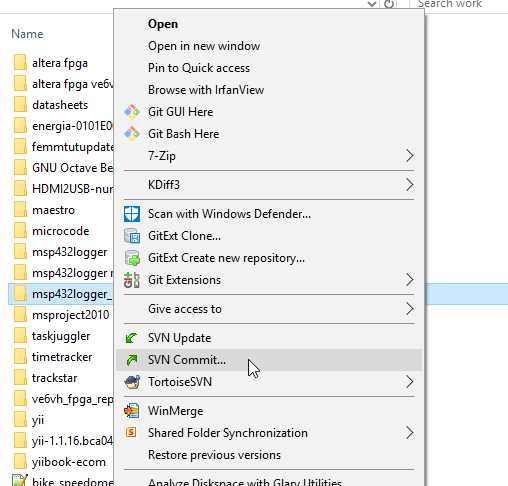Expand the Give access to submenu arrow
This screenshot has height=486, width=508.
click(409, 309)
